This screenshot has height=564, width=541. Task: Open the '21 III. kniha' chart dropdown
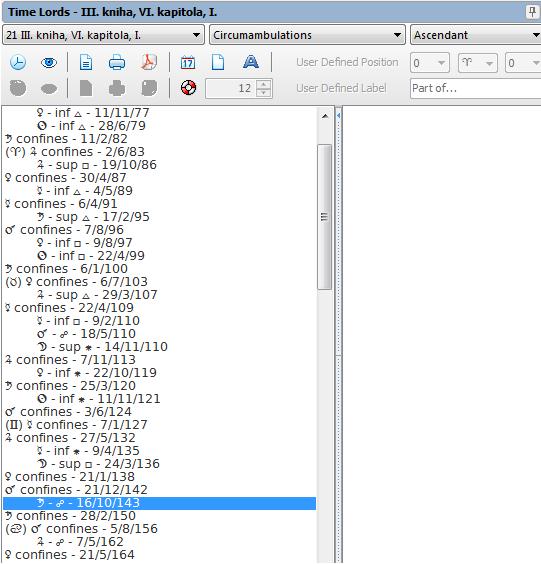pyautogui.click(x=104, y=35)
